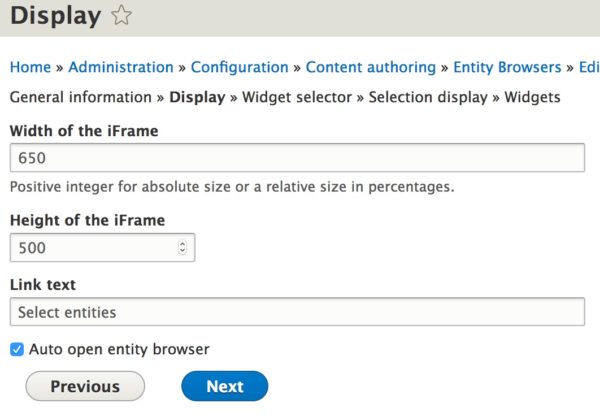The height and width of the screenshot is (416, 600).
Task: Go to the Home breadcrumb link
Action: click(30, 67)
